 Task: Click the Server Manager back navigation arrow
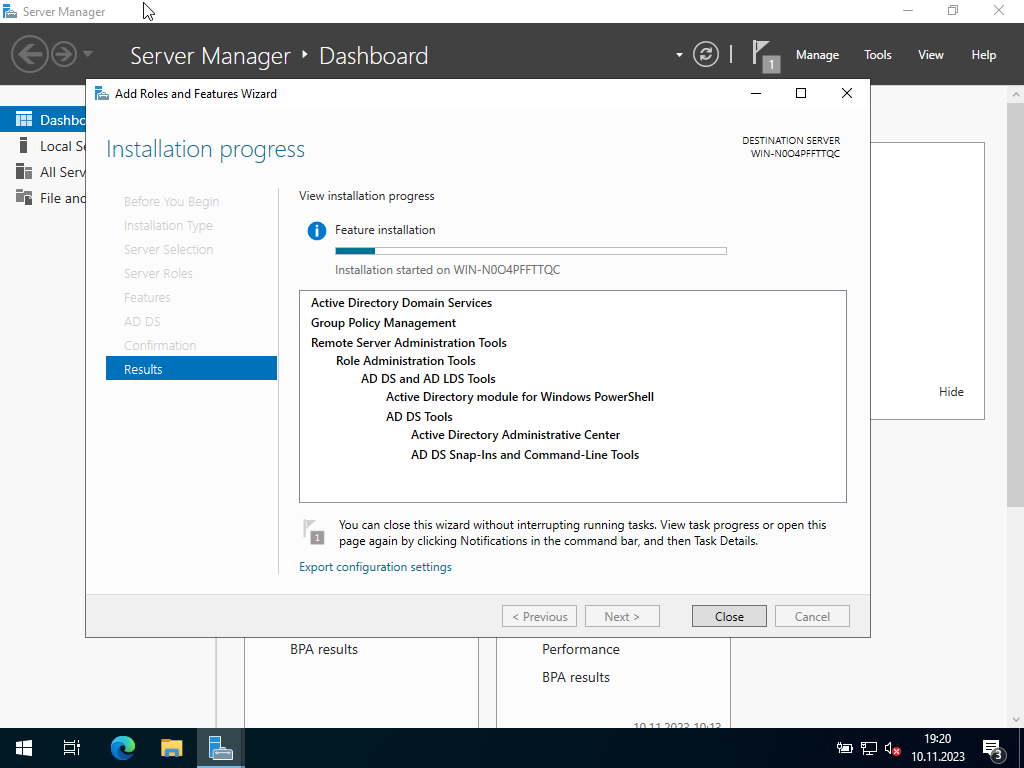tap(29, 54)
